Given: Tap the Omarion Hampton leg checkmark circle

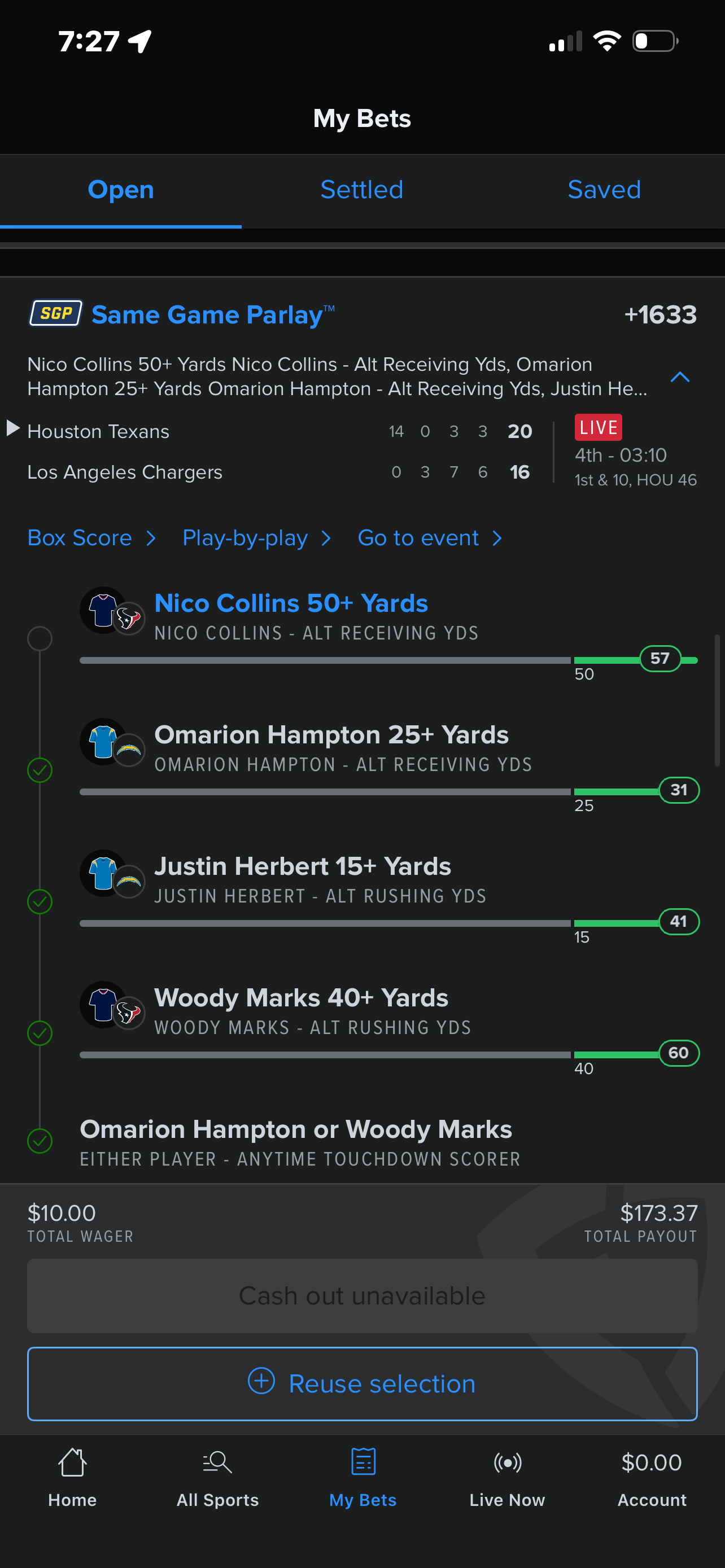Looking at the screenshot, I should point(40,770).
